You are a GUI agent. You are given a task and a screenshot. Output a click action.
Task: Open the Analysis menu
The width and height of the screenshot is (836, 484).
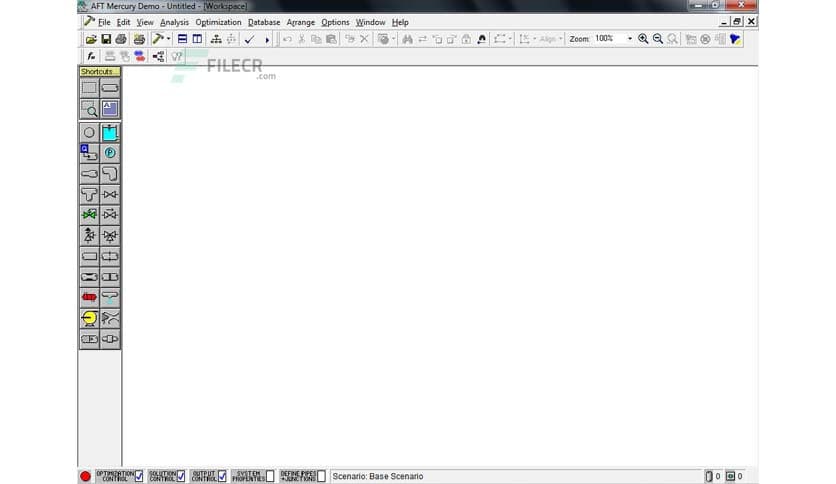pos(174,22)
